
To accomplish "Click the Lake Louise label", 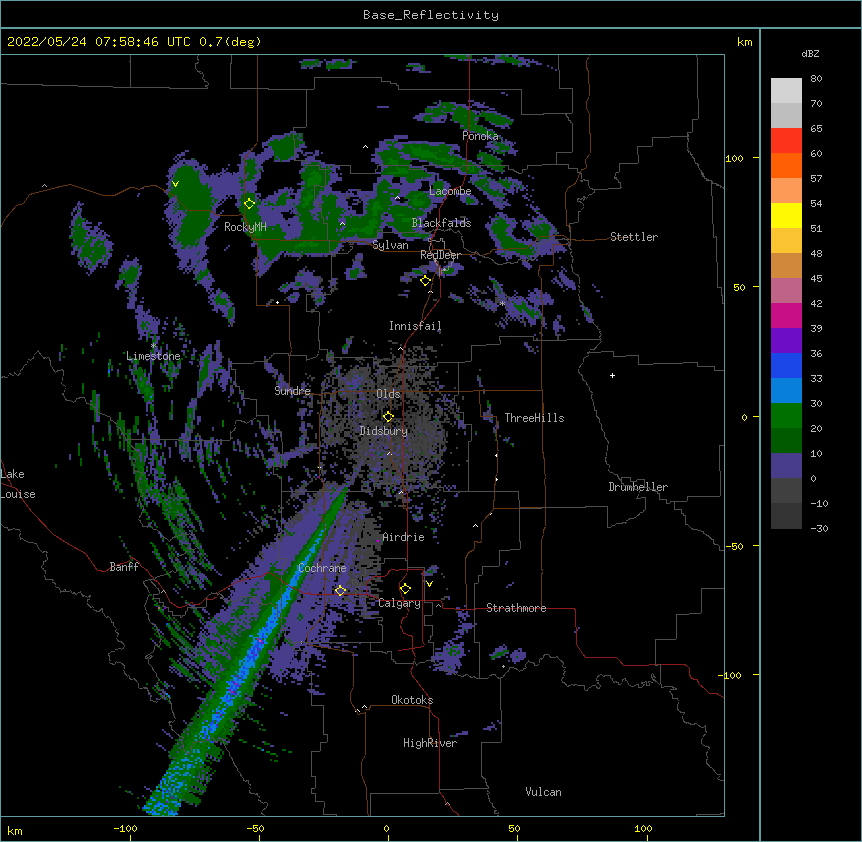I will tap(18, 484).
